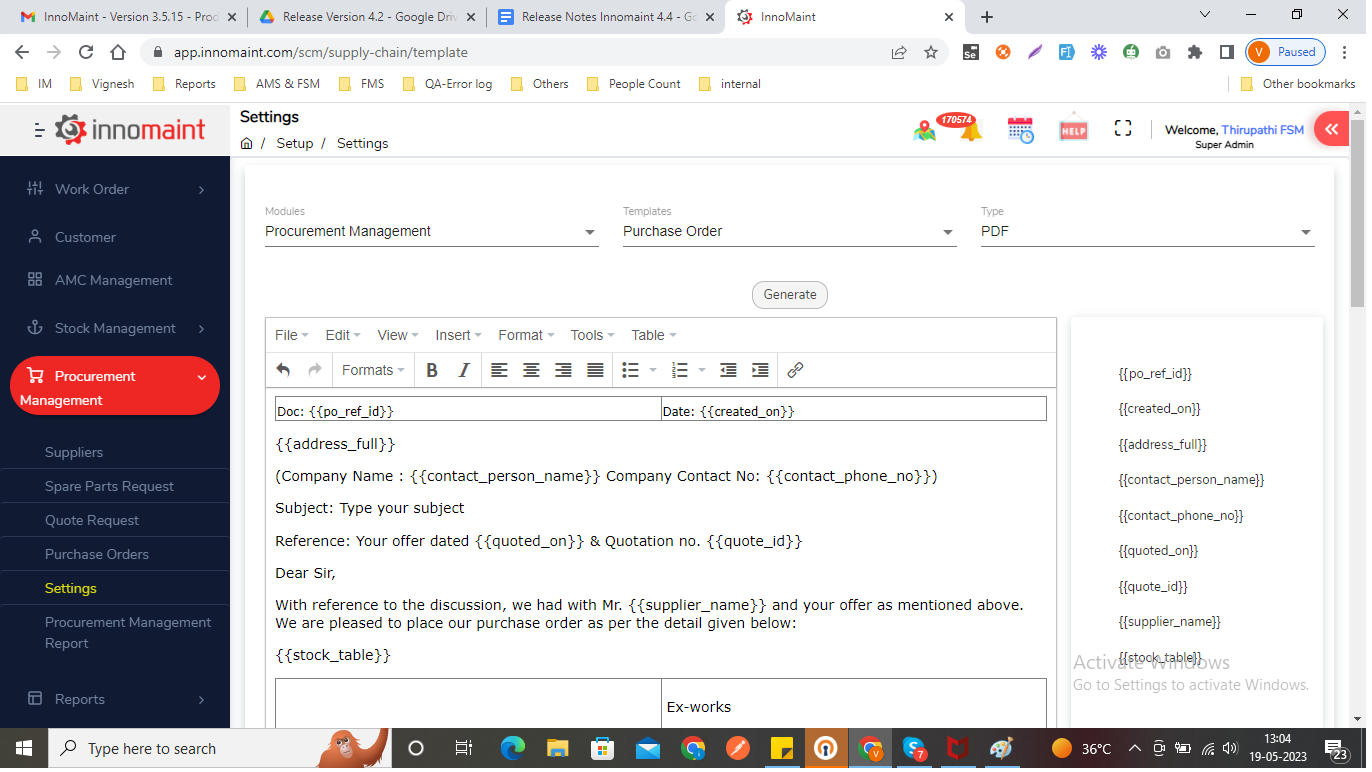Viewport: 1372px width, 772px height.
Task: Apply italic formatting in editor toolbar
Action: click(x=464, y=370)
